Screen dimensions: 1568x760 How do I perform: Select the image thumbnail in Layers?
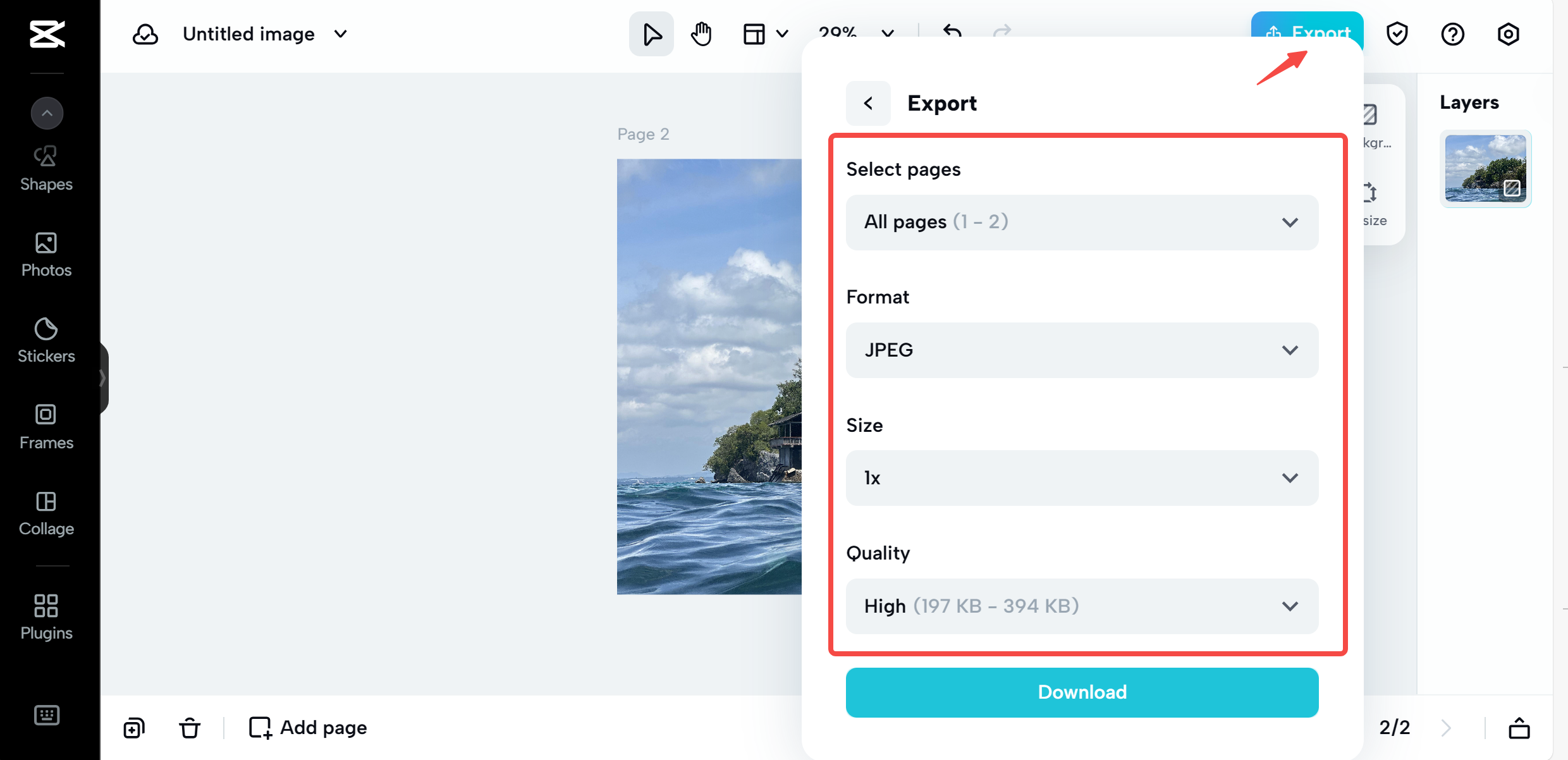[x=1486, y=168]
